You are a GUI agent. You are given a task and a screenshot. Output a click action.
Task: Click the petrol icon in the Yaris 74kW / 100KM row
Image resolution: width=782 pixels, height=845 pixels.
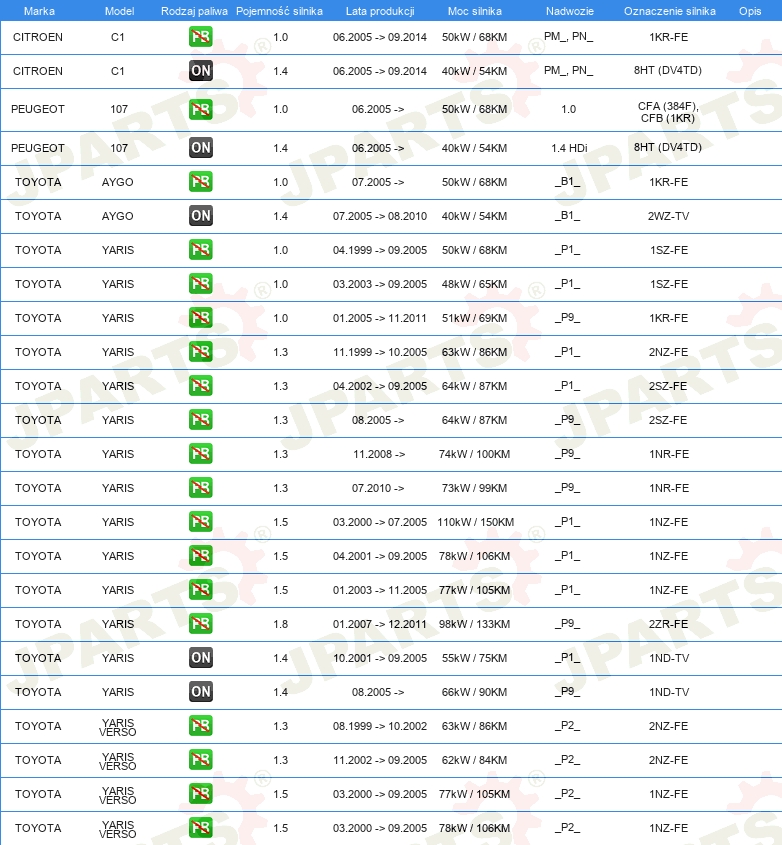pyautogui.click(x=200, y=453)
